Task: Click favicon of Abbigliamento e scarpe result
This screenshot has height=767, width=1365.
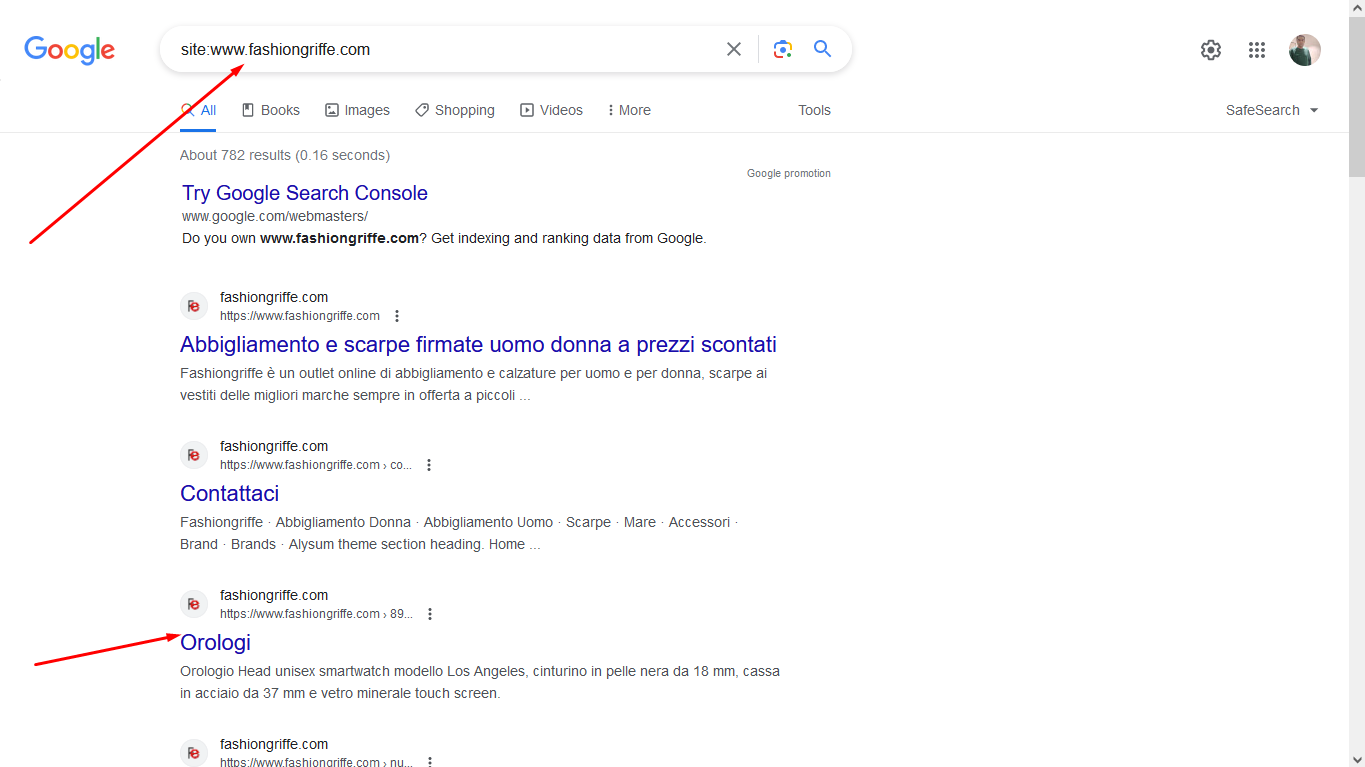Action: coord(194,306)
